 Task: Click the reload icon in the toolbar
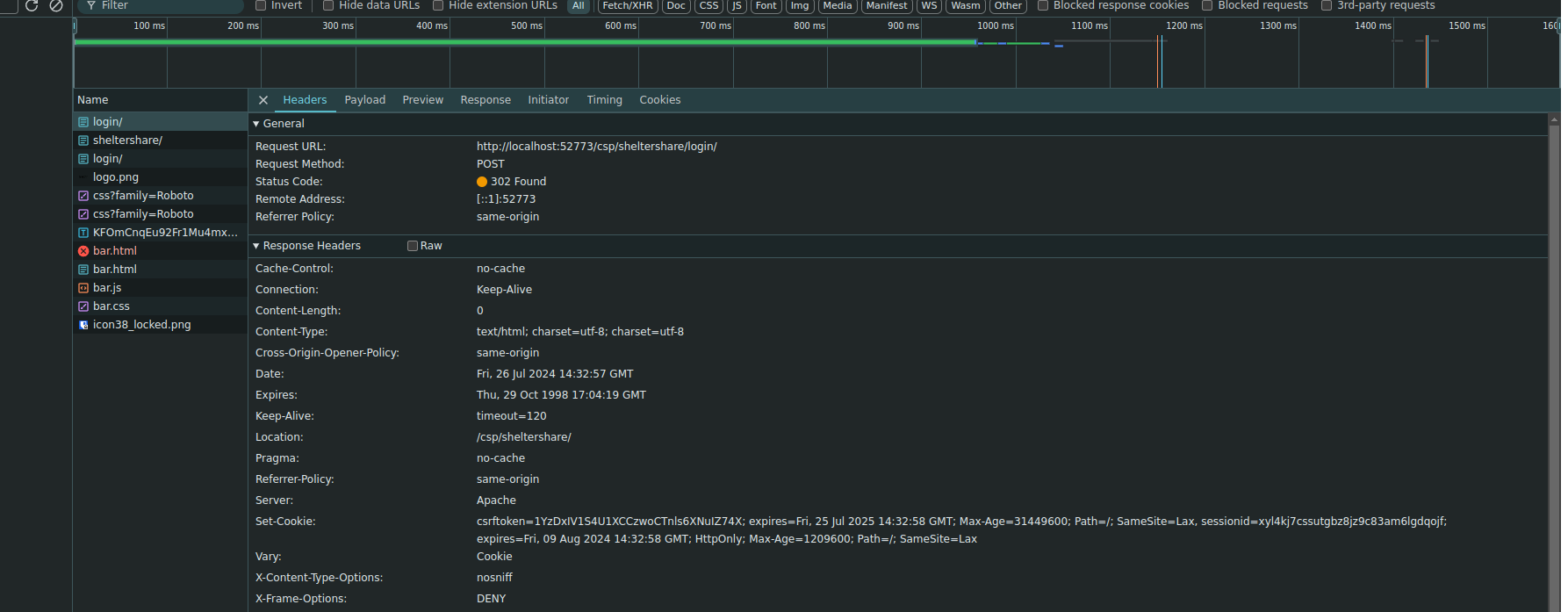[x=32, y=5]
